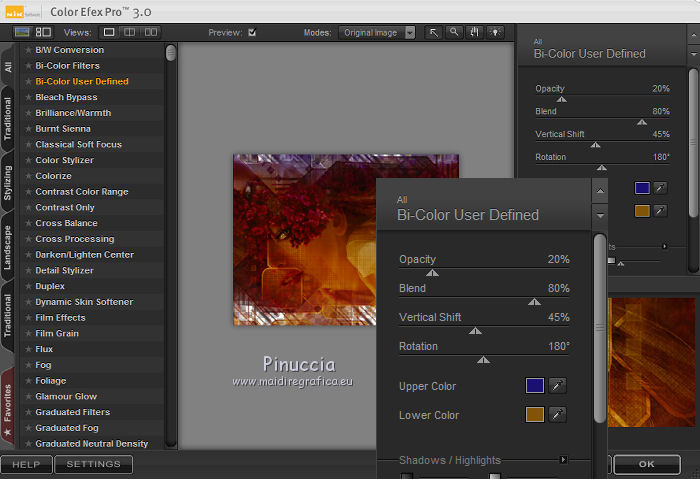Choose side-by-side preview view
Image resolution: width=700 pixels, height=479 pixels.
pos(150,32)
